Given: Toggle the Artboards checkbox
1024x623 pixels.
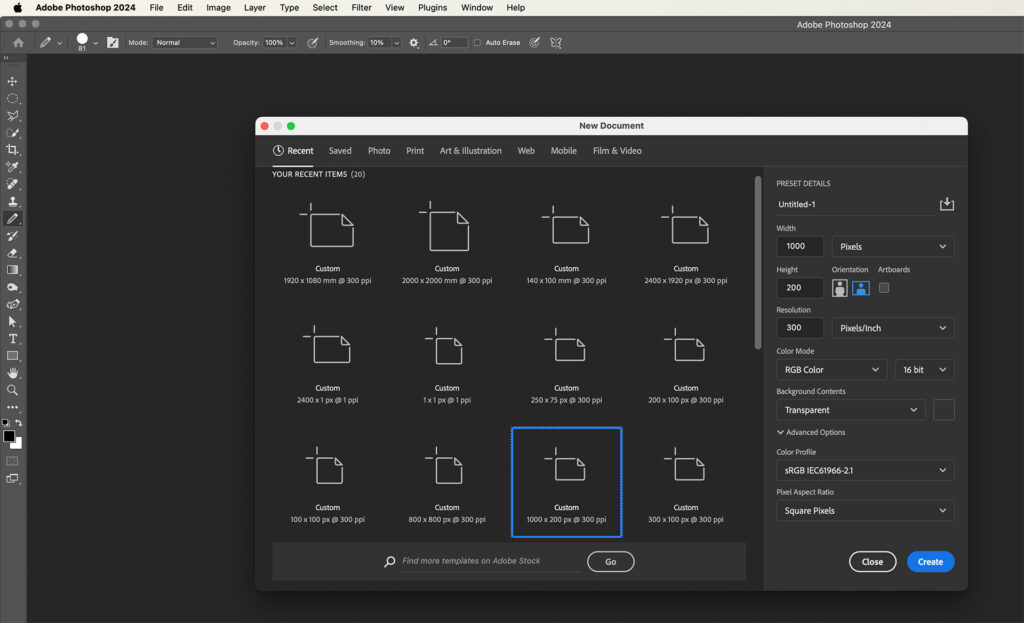Looking at the screenshot, I should (x=884, y=287).
